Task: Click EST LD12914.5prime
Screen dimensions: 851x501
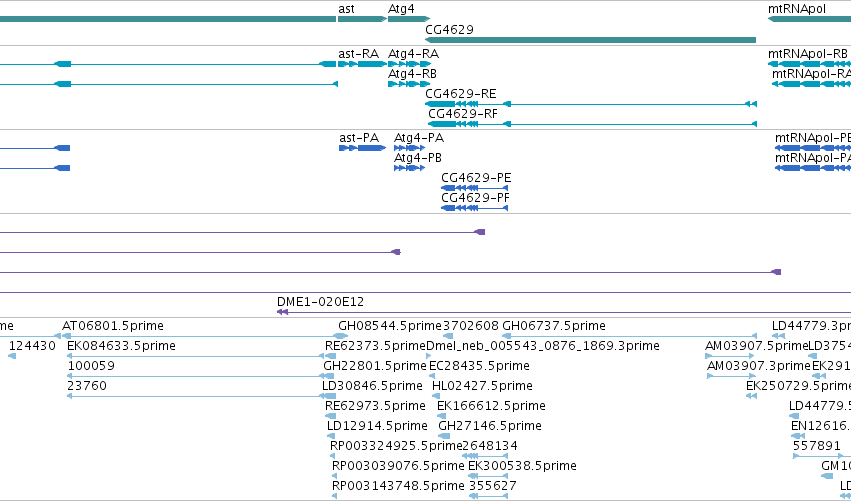Action: [x=331, y=437]
